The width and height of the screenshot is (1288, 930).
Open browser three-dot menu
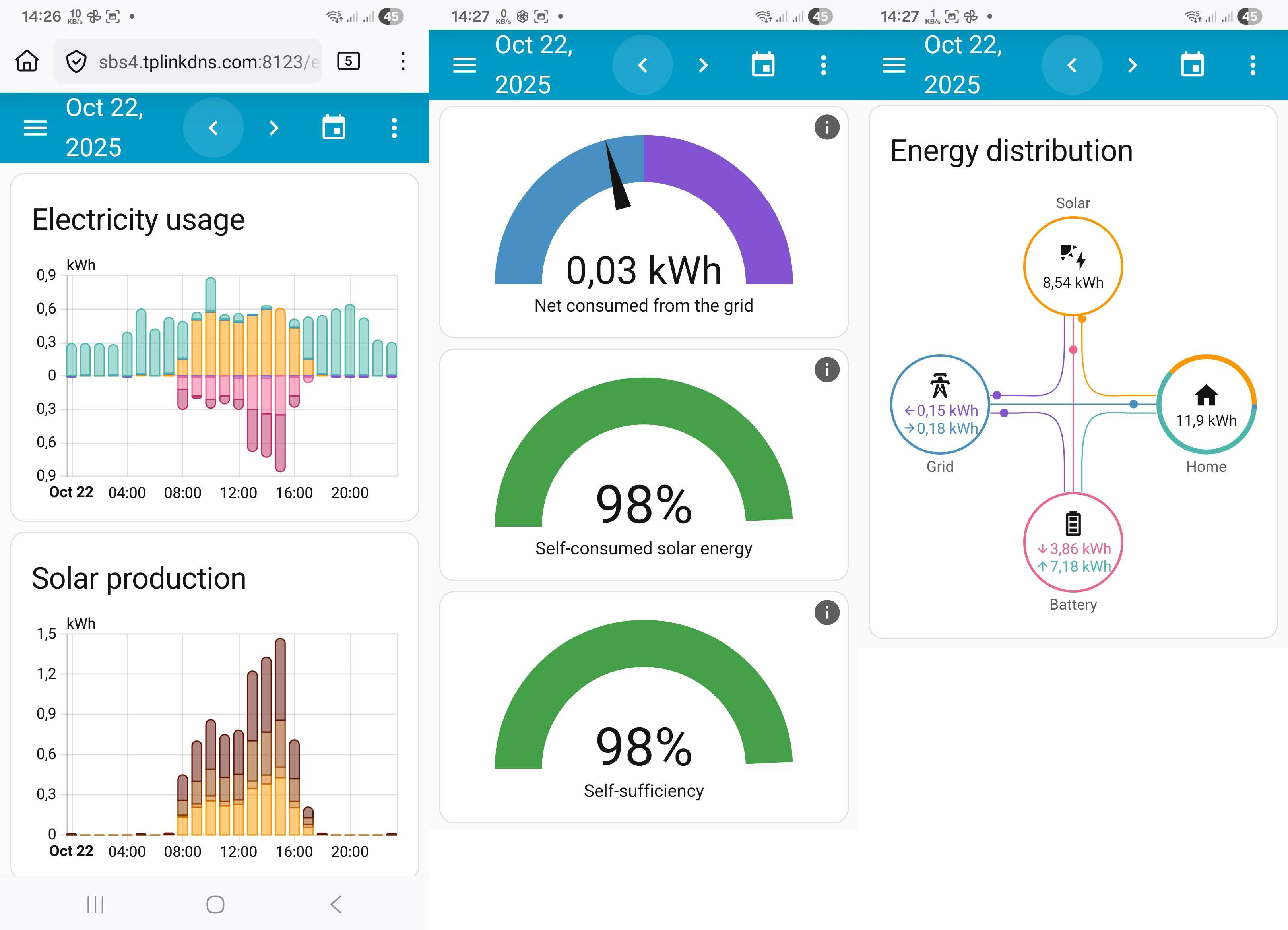click(402, 61)
